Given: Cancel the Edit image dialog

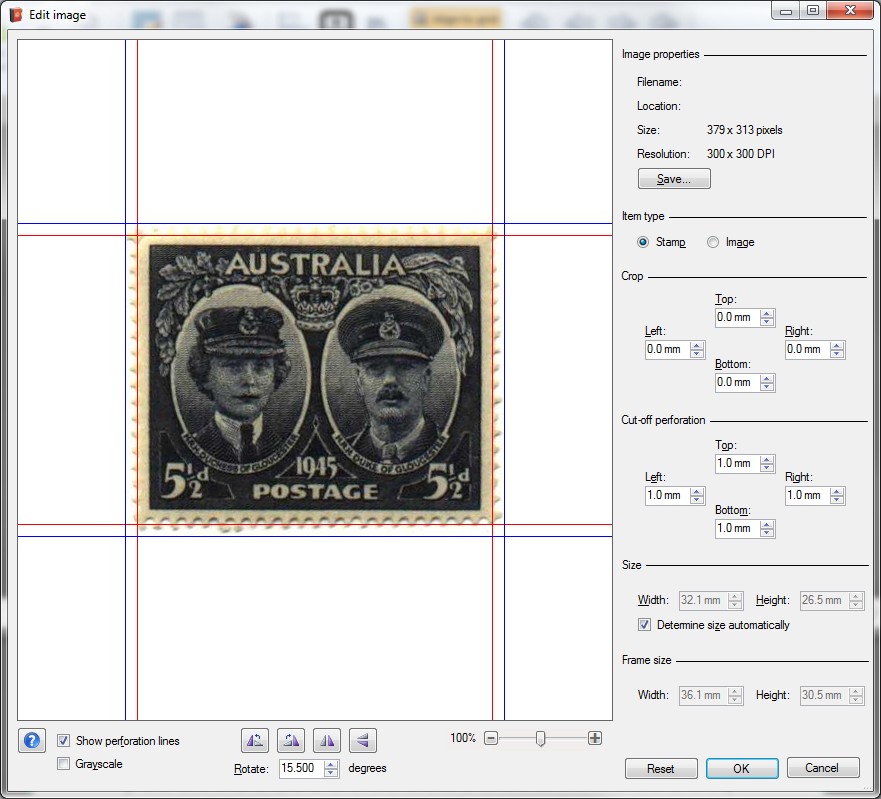Looking at the screenshot, I should (823, 768).
